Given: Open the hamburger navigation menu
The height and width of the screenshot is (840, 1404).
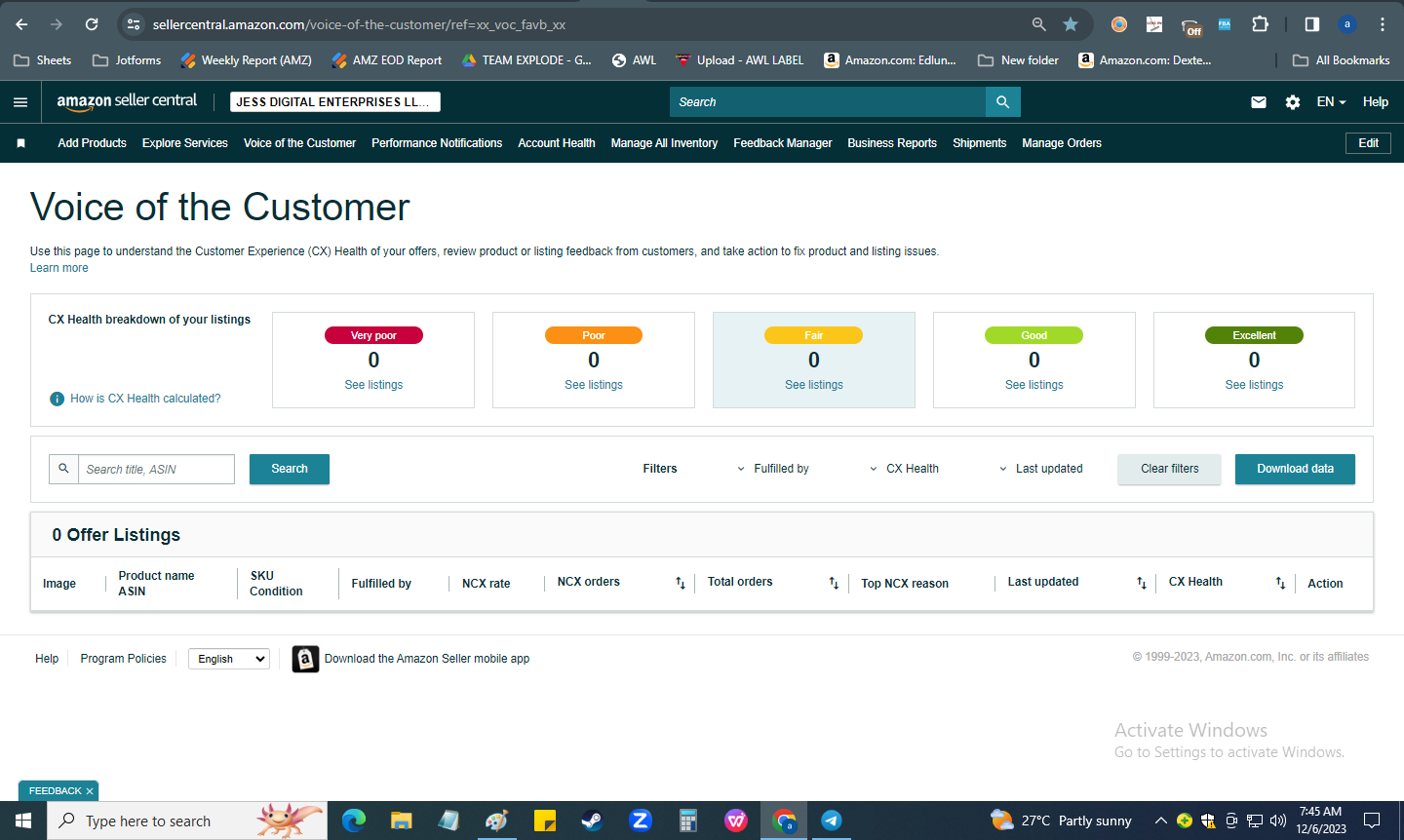Looking at the screenshot, I should click(x=20, y=102).
